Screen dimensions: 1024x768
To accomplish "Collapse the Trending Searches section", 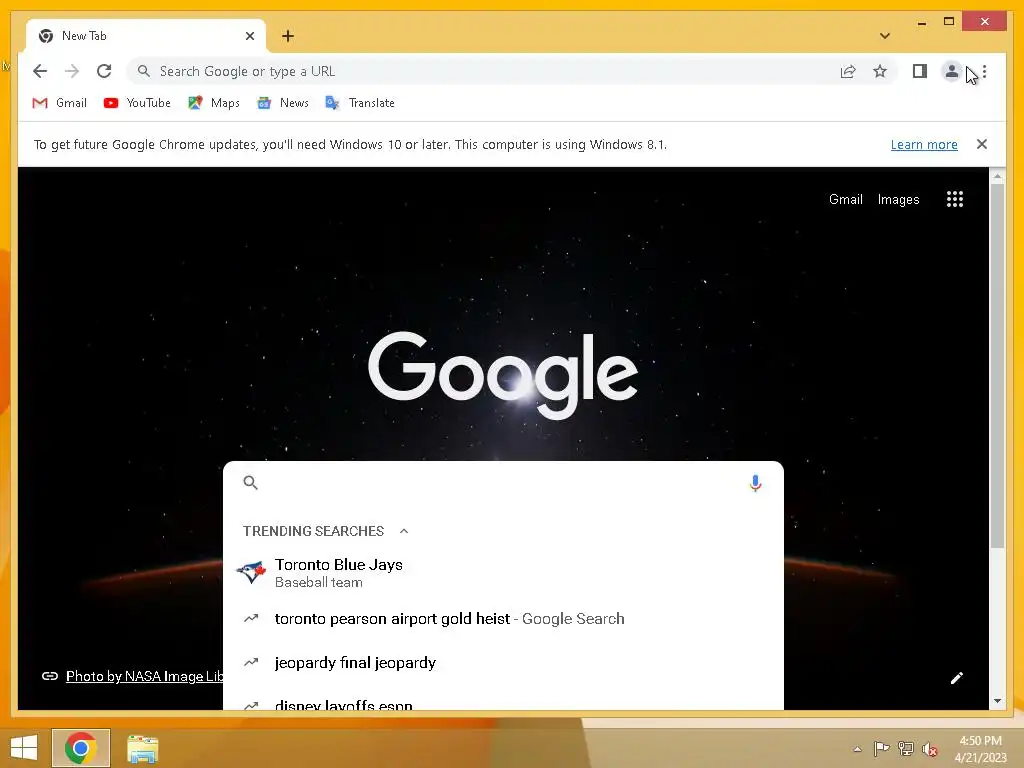I will click(x=404, y=531).
